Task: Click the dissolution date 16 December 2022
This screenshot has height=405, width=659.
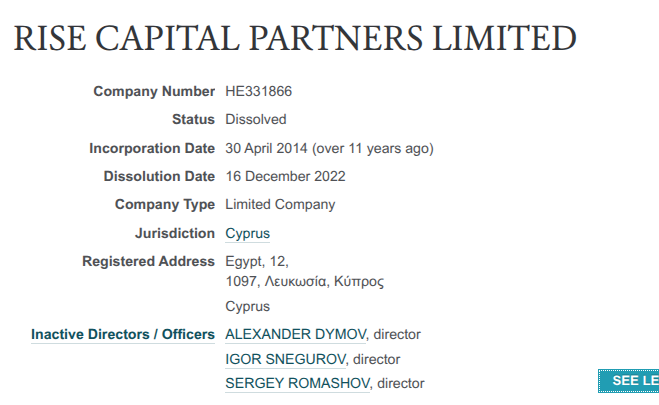Action: [285, 177]
